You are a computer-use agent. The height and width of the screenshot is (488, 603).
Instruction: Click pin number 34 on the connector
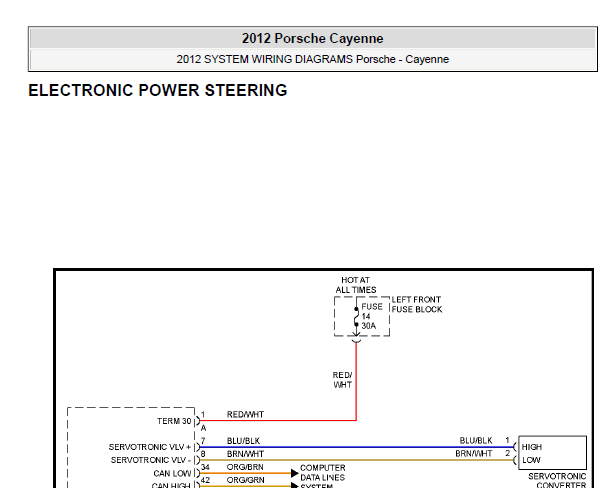coord(205,467)
